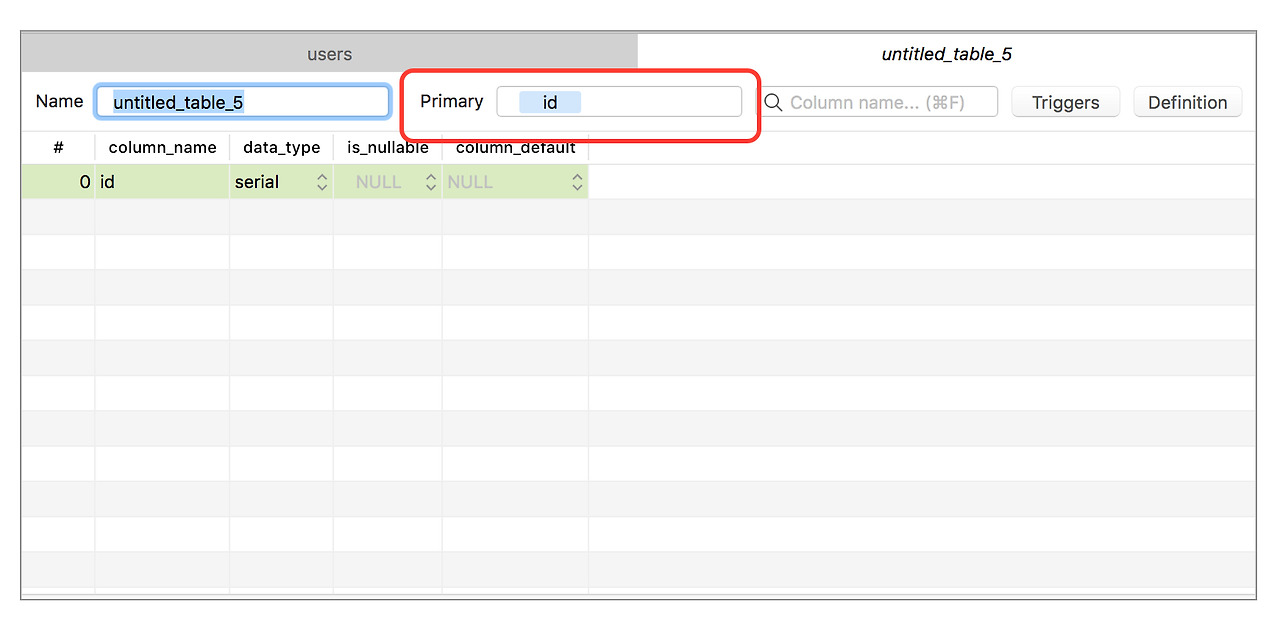Click the is_nullable column header
The image size is (1280, 632).
point(388,147)
